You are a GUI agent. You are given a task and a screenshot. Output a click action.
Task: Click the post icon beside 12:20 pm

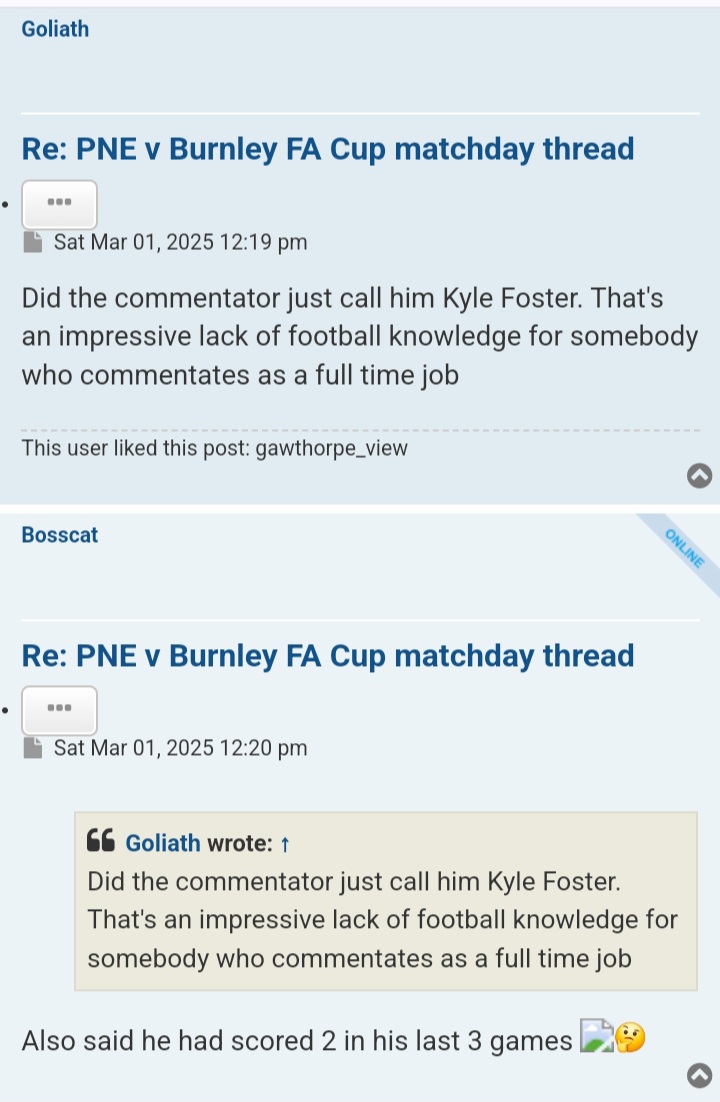click(32, 748)
